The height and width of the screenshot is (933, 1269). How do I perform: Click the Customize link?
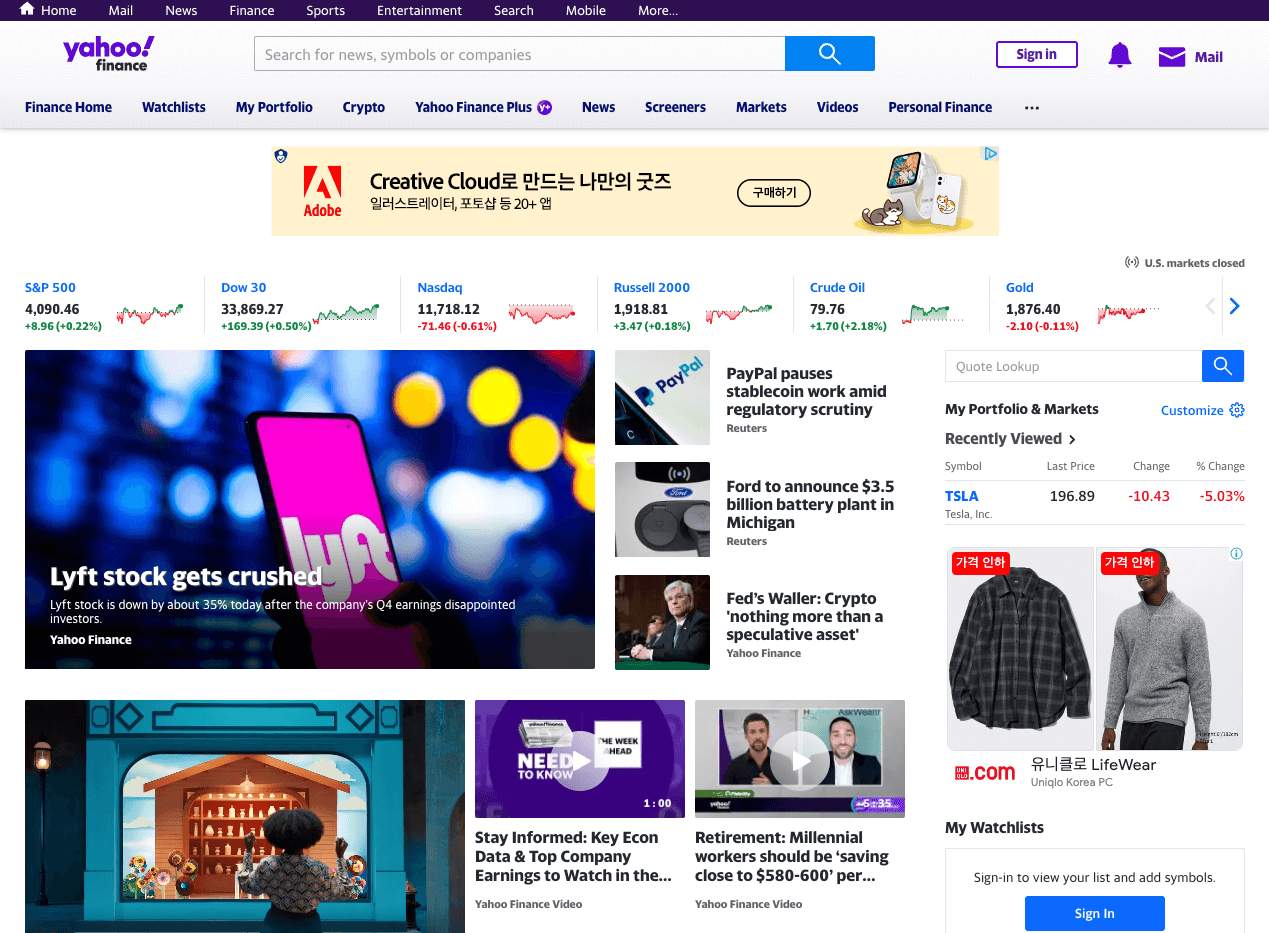(x=1192, y=410)
